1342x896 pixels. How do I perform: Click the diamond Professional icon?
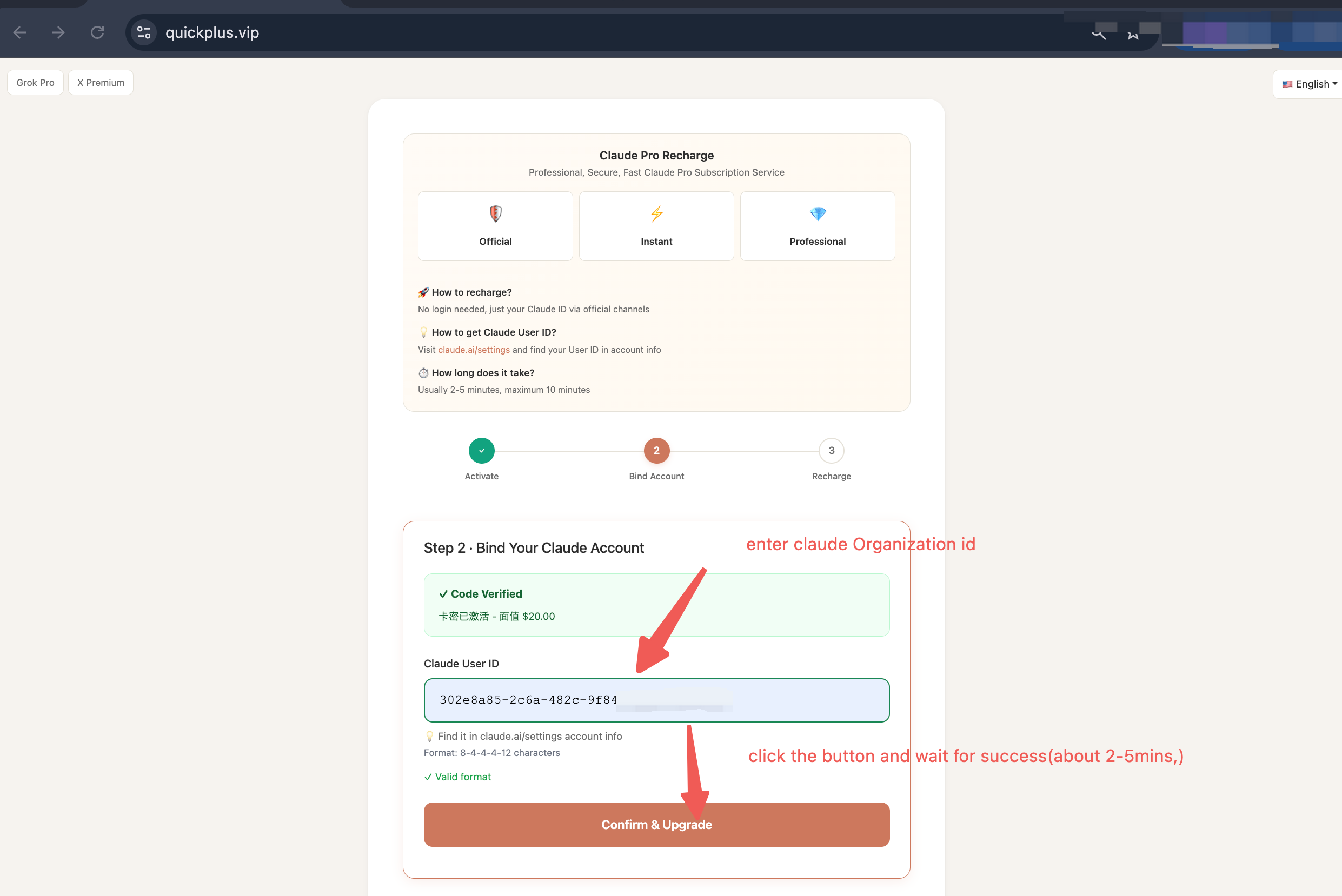click(x=818, y=213)
